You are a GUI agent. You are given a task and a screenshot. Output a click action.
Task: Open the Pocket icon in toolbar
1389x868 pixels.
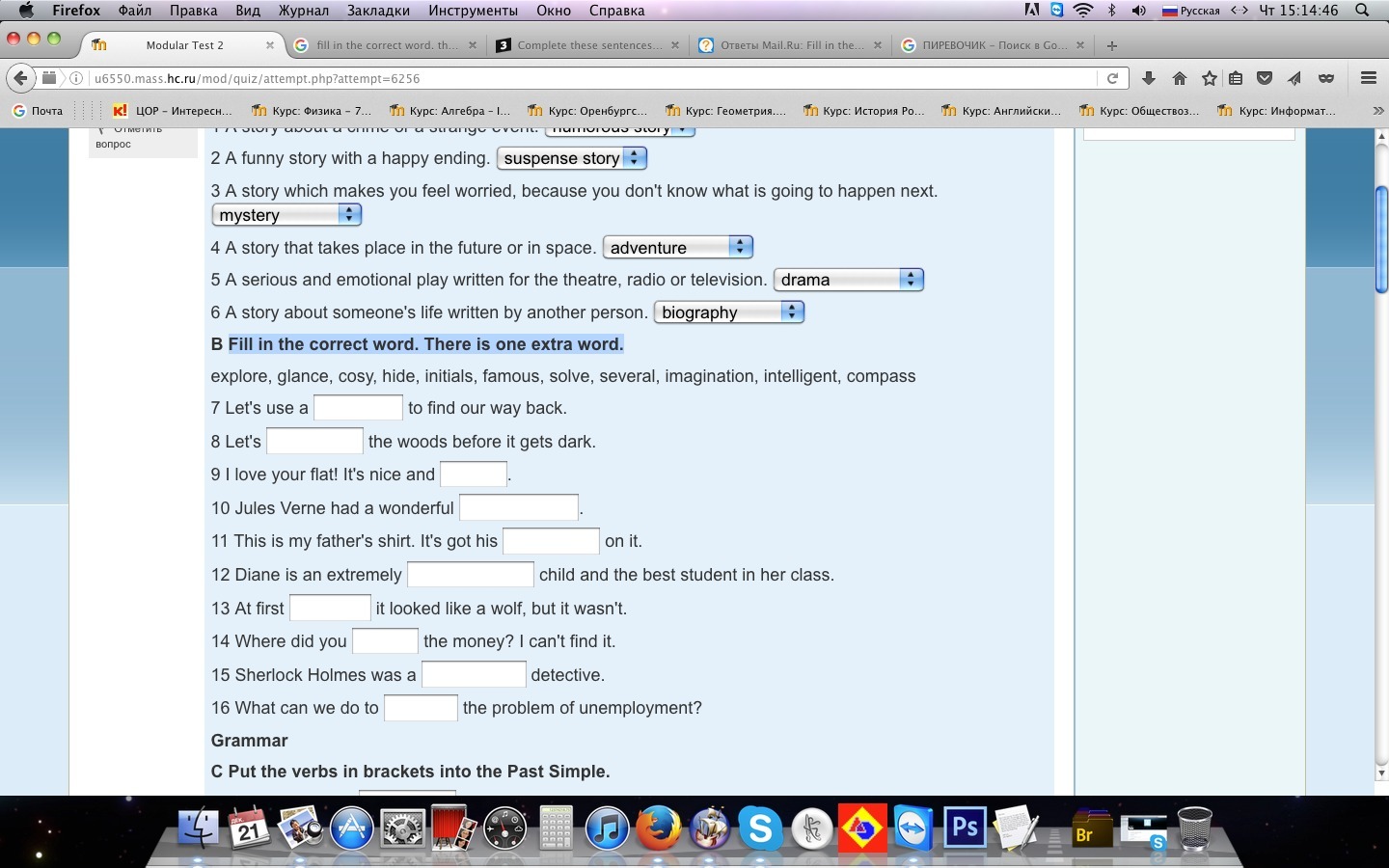tap(1265, 78)
